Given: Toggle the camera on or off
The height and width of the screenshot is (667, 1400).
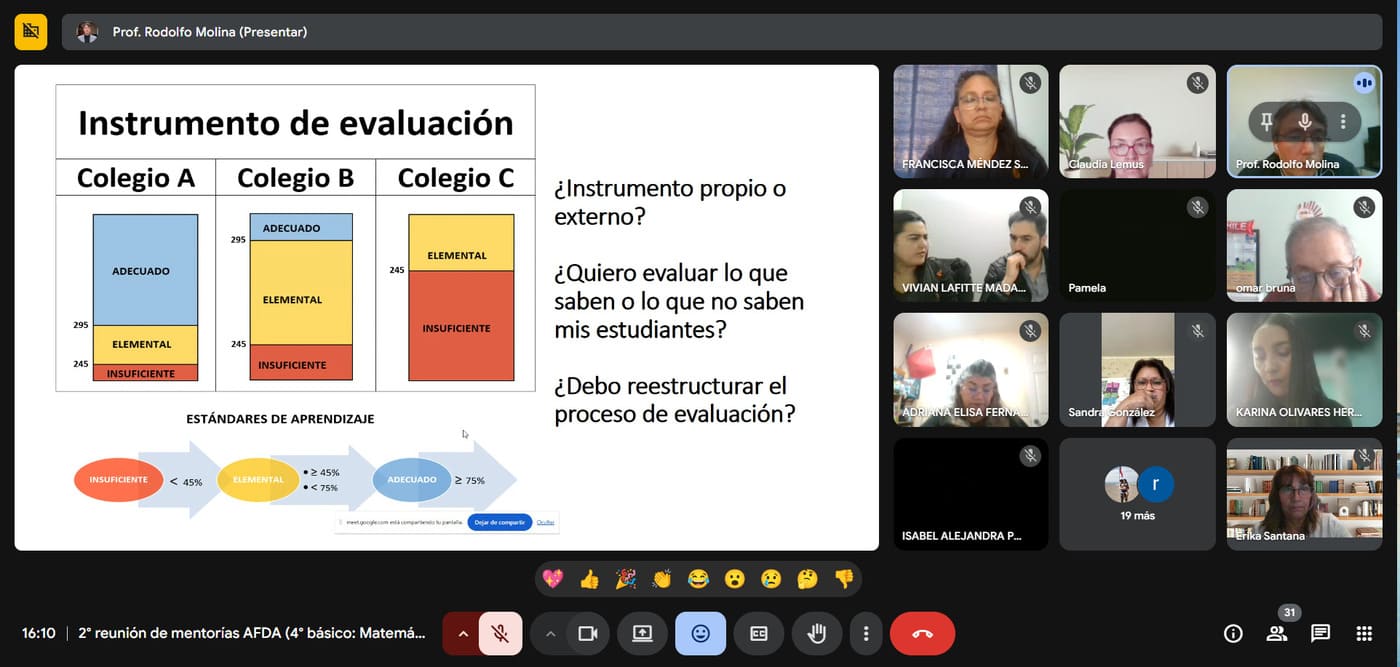Looking at the screenshot, I should point(587,634).
